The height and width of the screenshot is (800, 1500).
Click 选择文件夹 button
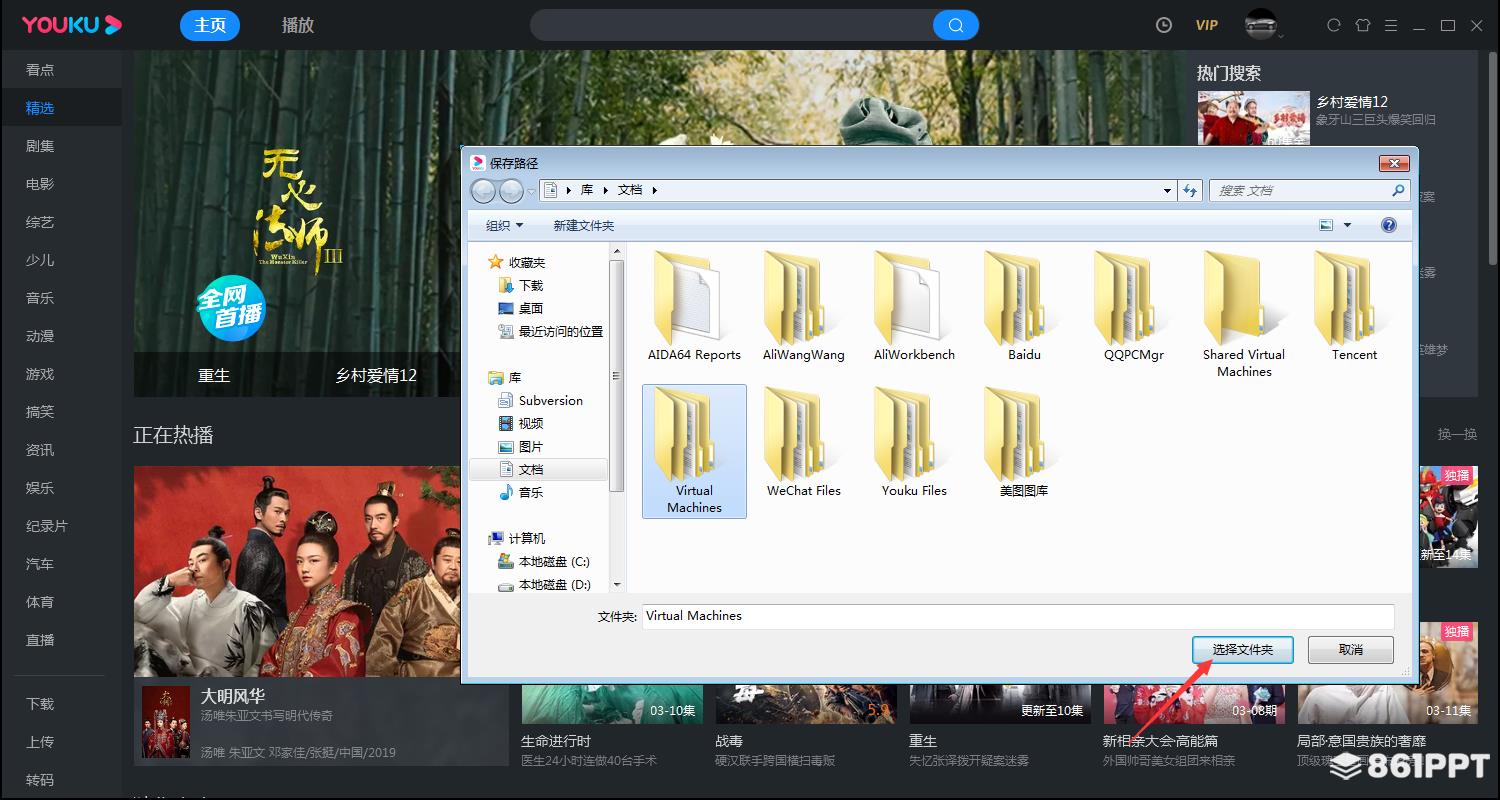(x=1243, y=649)
